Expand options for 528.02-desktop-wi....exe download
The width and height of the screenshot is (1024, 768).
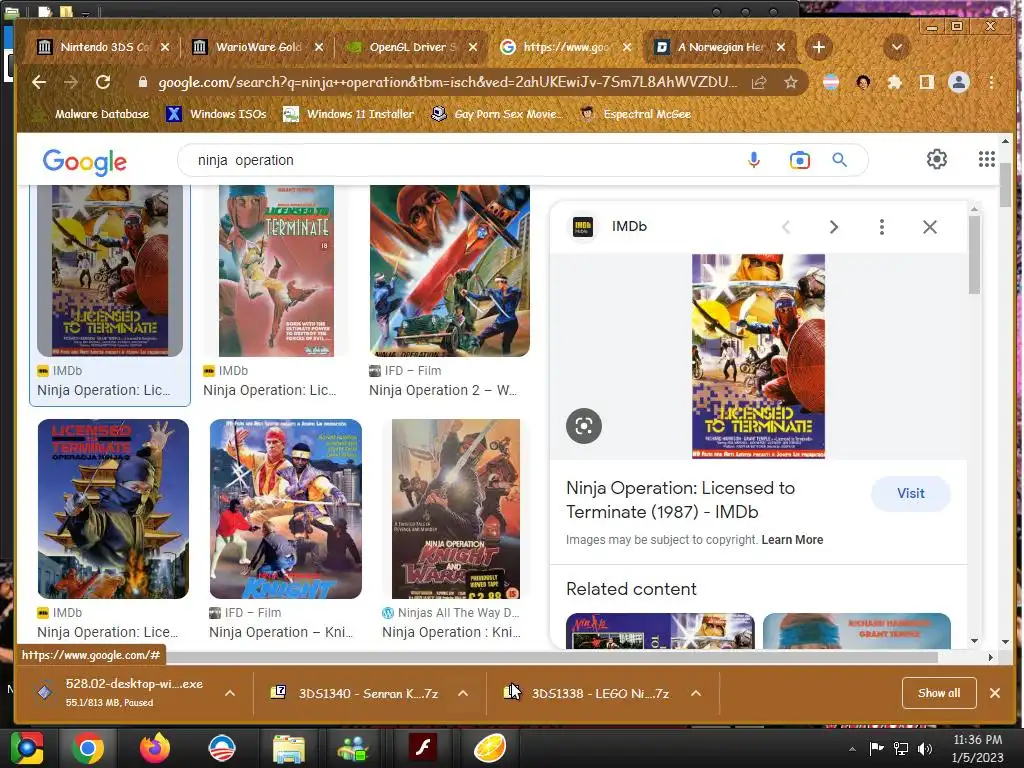click(230, 694)
